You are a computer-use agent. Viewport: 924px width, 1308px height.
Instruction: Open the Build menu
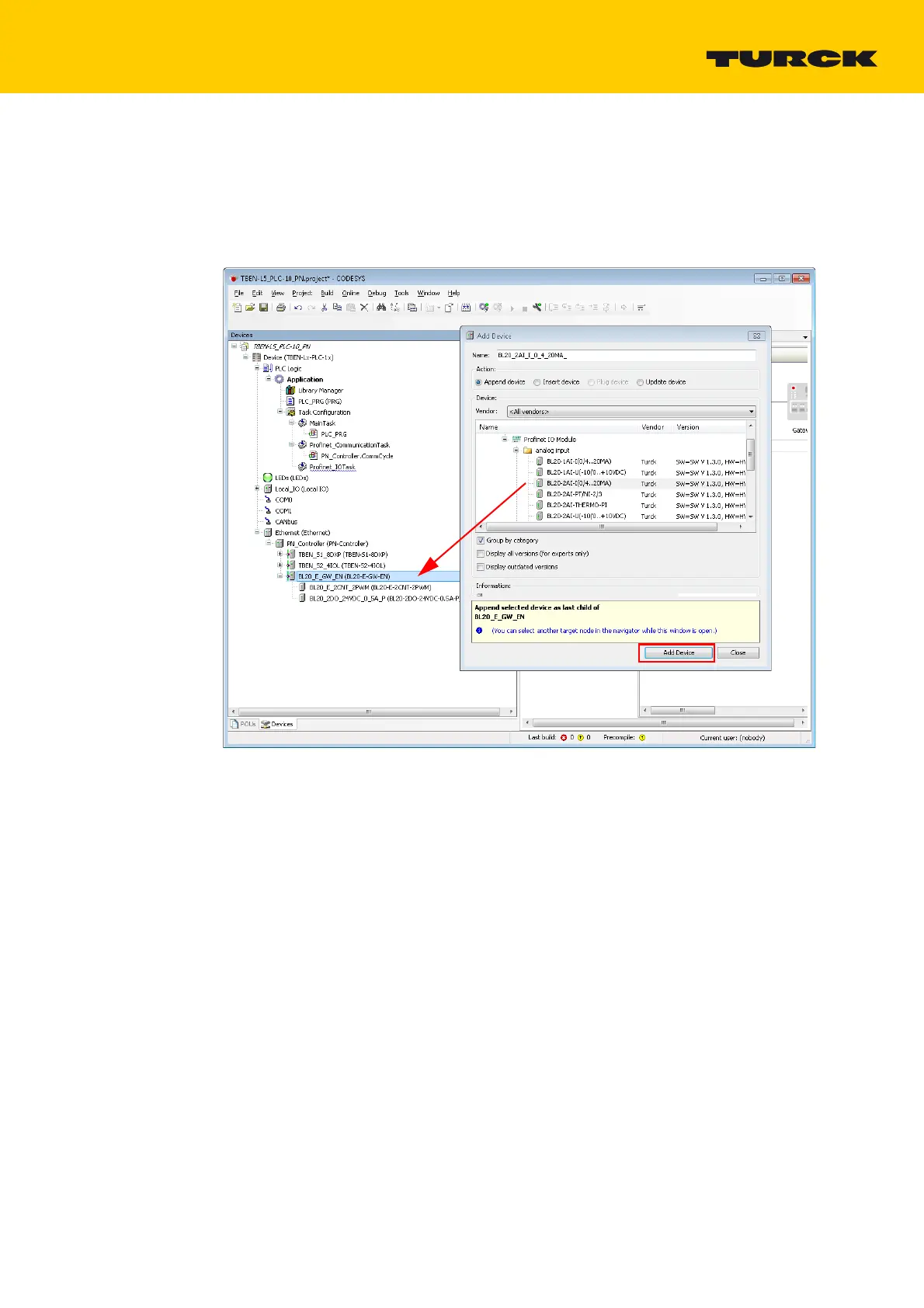coord(327,293)
